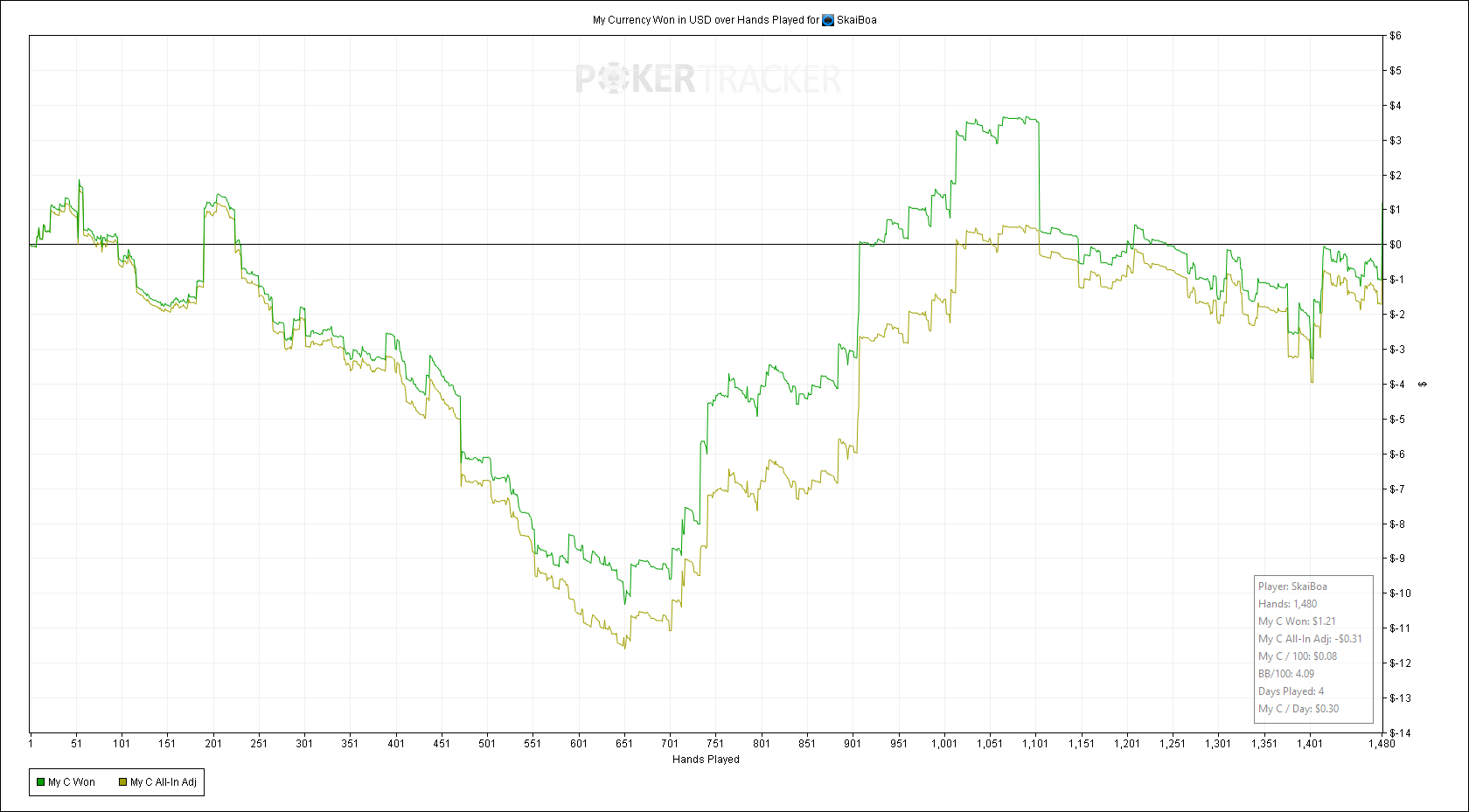This screenshot has width=1469, height=812.
Task: Click the 1,101 tick label on the x-axis
Action: click(x=1035, y=744)
